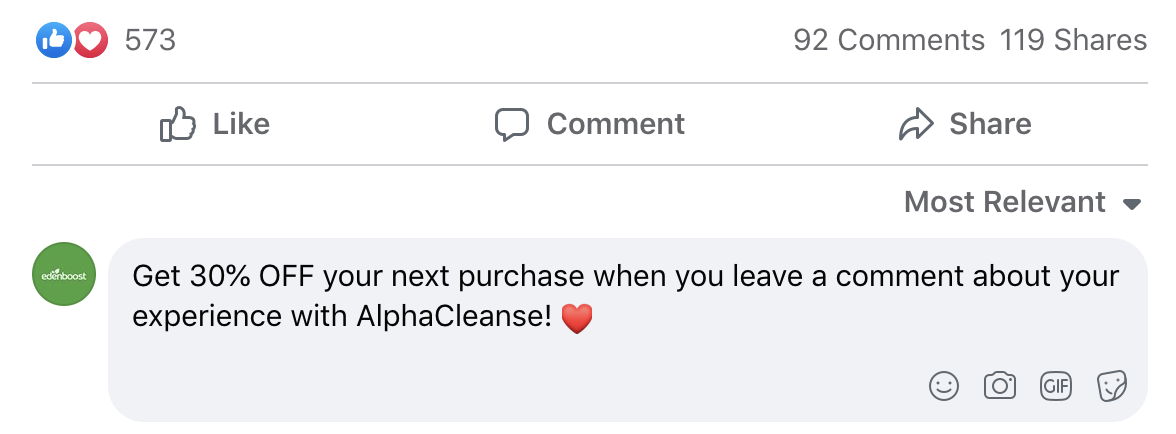Click the speech bubble Comment icon
Viewport: 1176px width, 434px height.
click(x=511, y=124)
